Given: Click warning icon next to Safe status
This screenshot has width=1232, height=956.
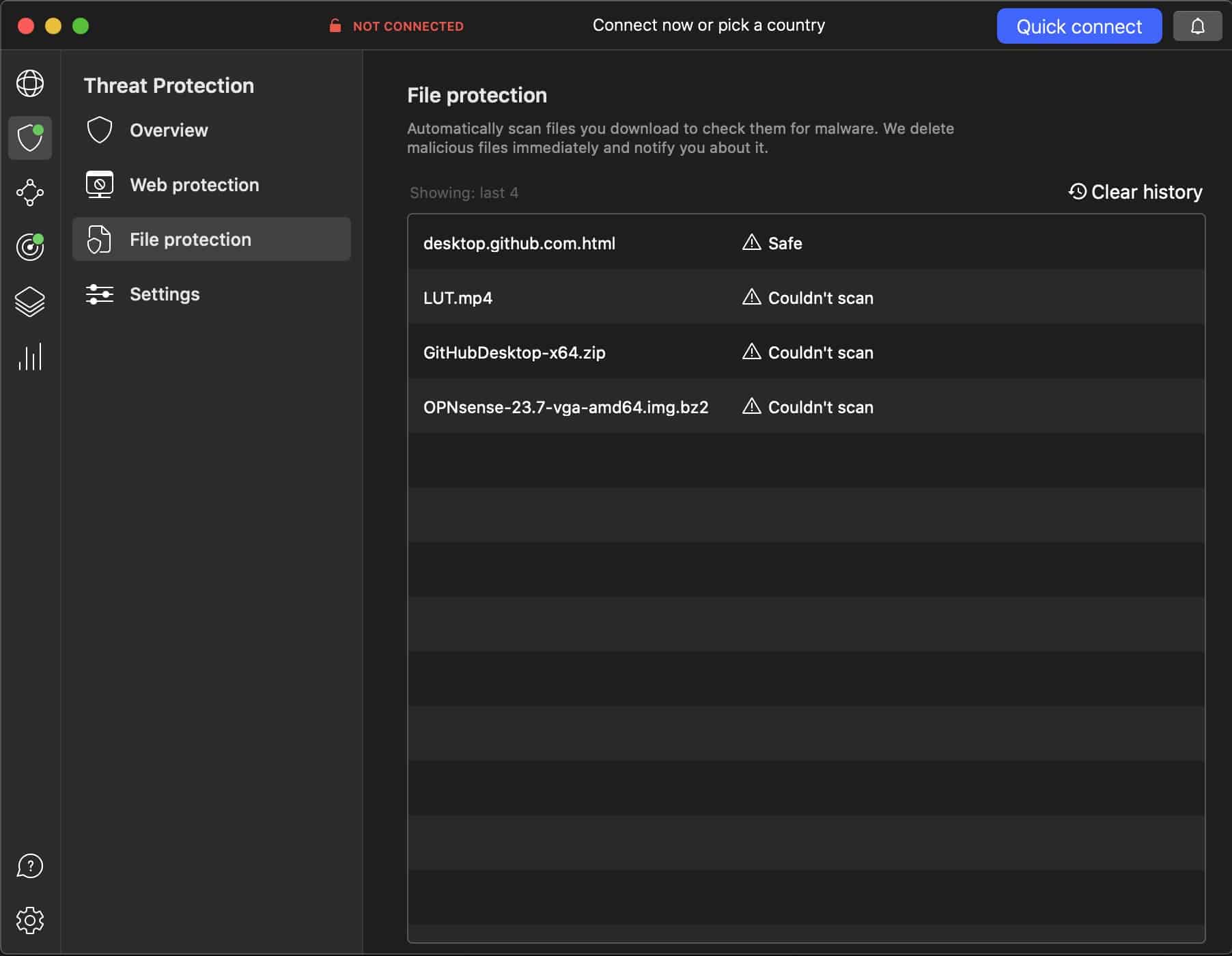Looking at the screenshot, I should coord(751,242).
